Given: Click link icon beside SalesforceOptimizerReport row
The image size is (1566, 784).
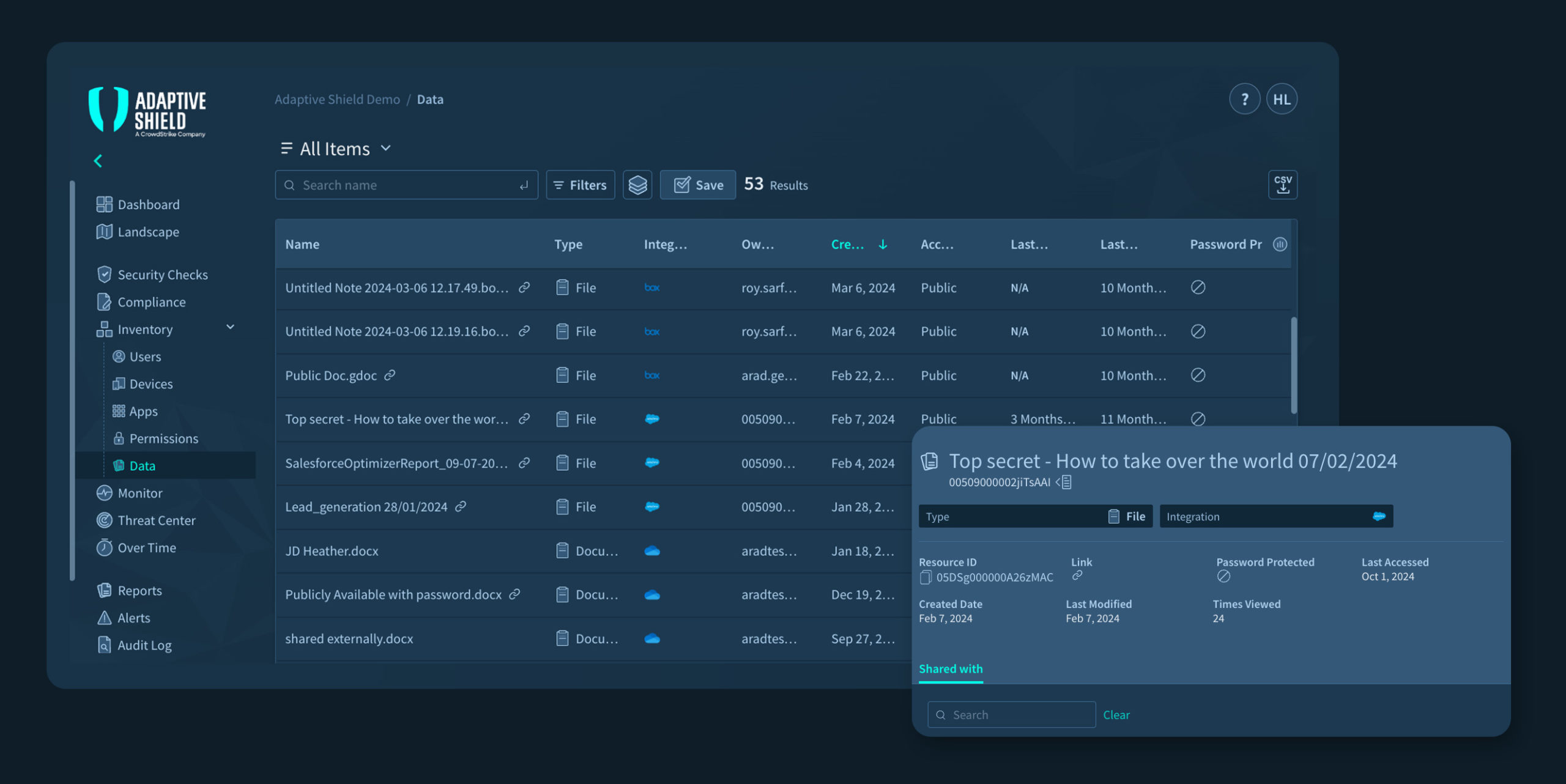Looking at the screenshot, I should coord(524,464).
